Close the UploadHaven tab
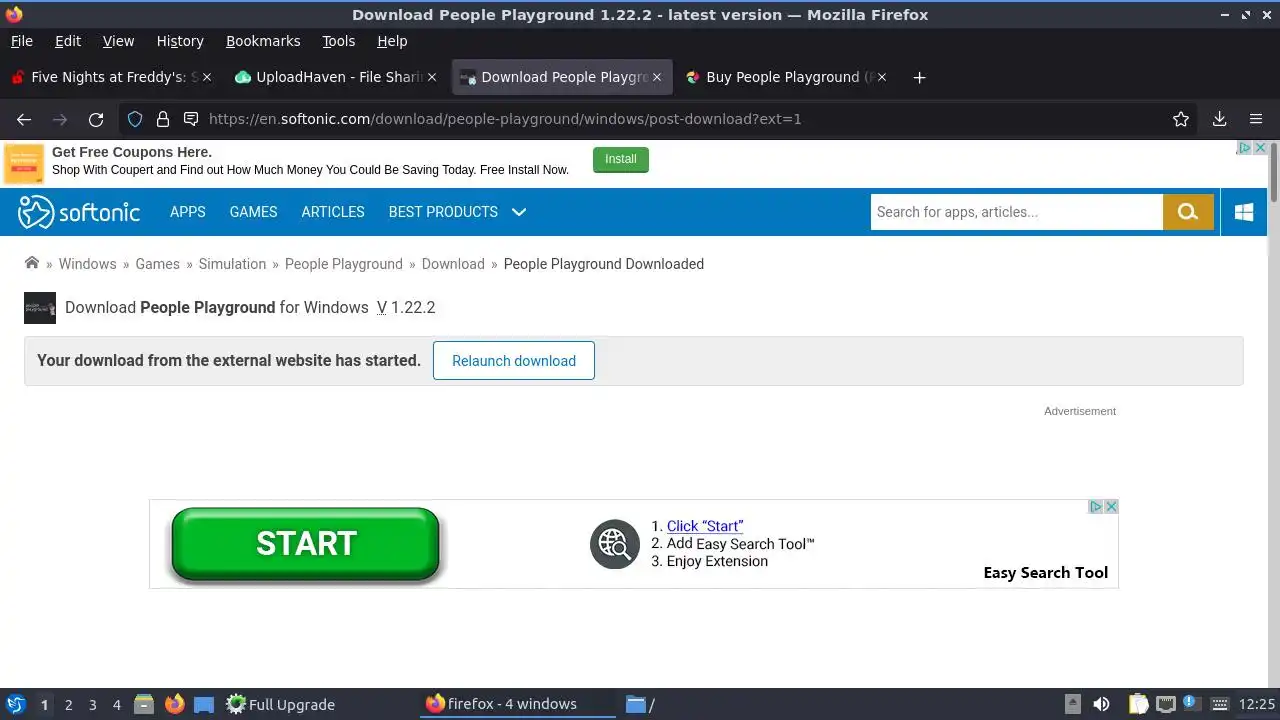This screenshot has width=1280, height=720. tap(432, 77)
